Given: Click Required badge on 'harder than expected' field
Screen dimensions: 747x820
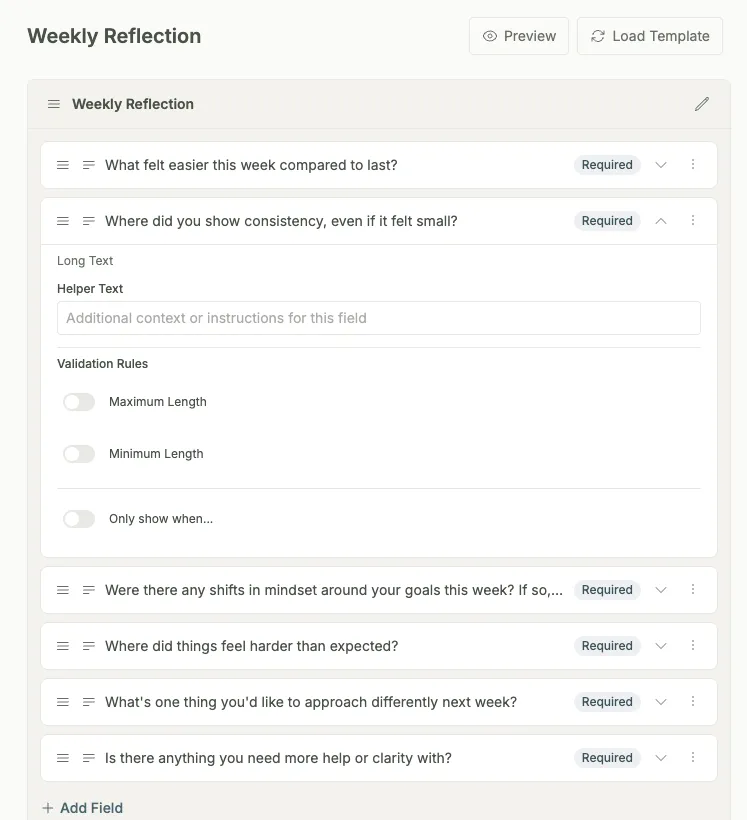Looking at the screenshot, I should (607, 646).
